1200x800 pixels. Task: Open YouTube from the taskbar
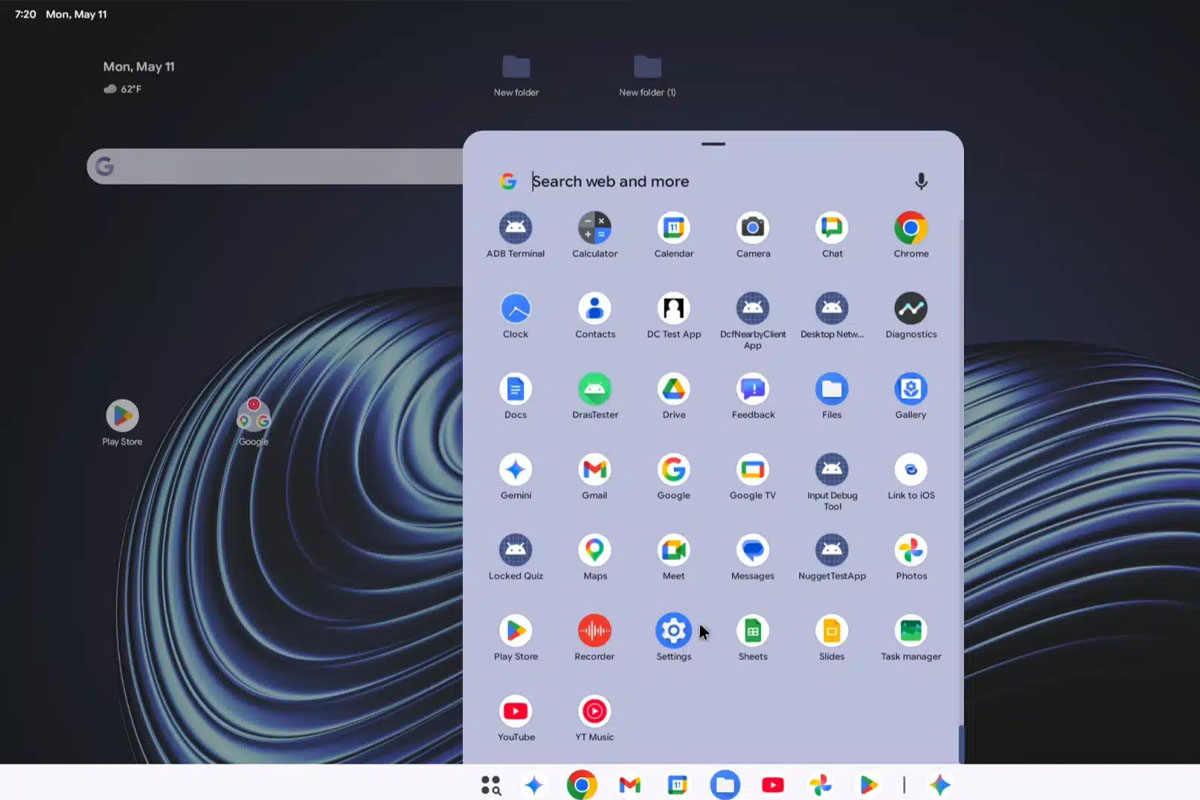pos(772,785)
